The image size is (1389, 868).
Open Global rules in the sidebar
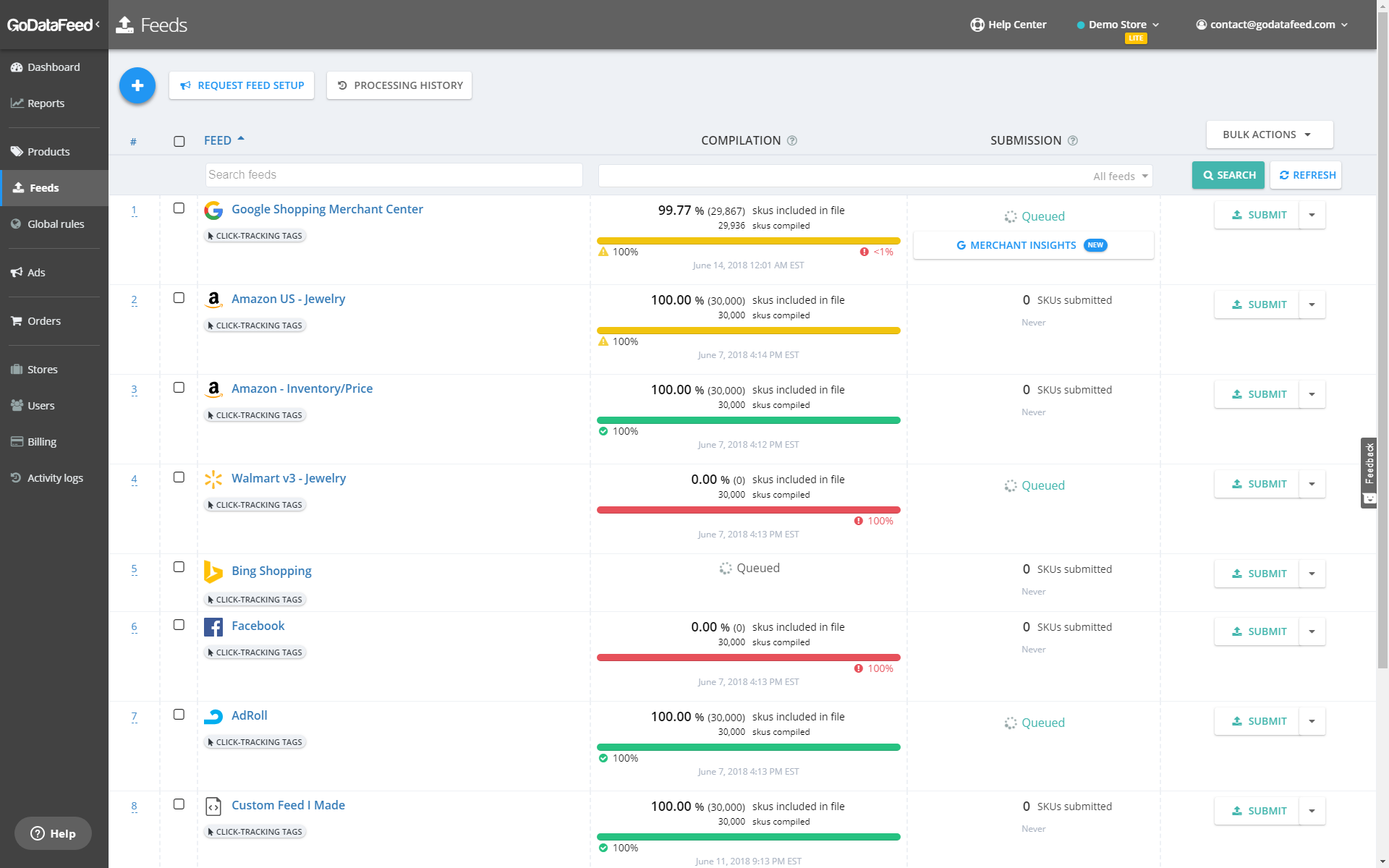pos(55,224)
